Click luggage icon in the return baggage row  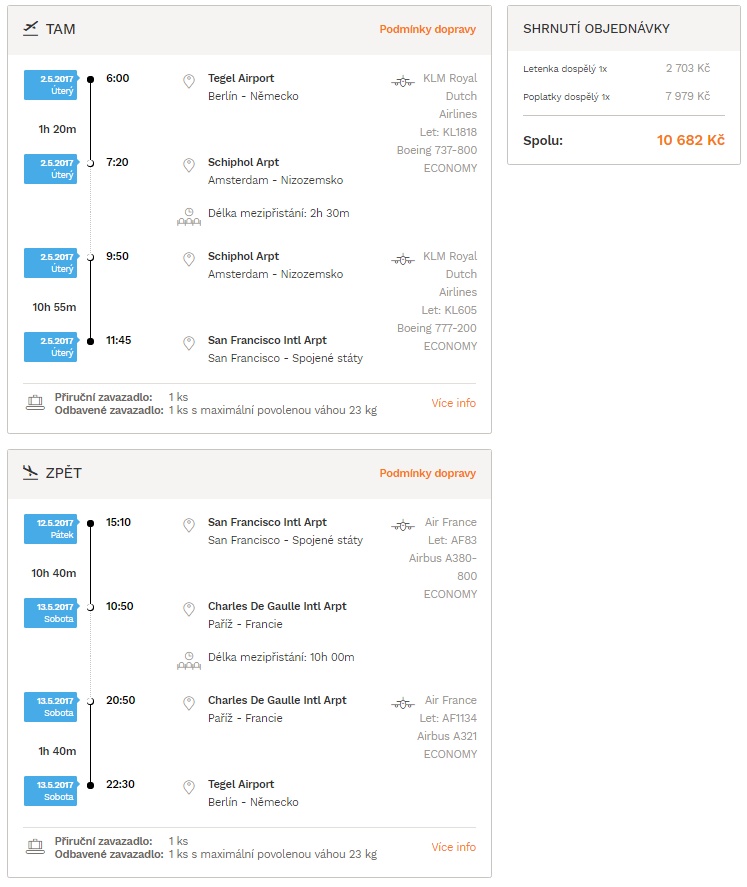tap(35, 847)
